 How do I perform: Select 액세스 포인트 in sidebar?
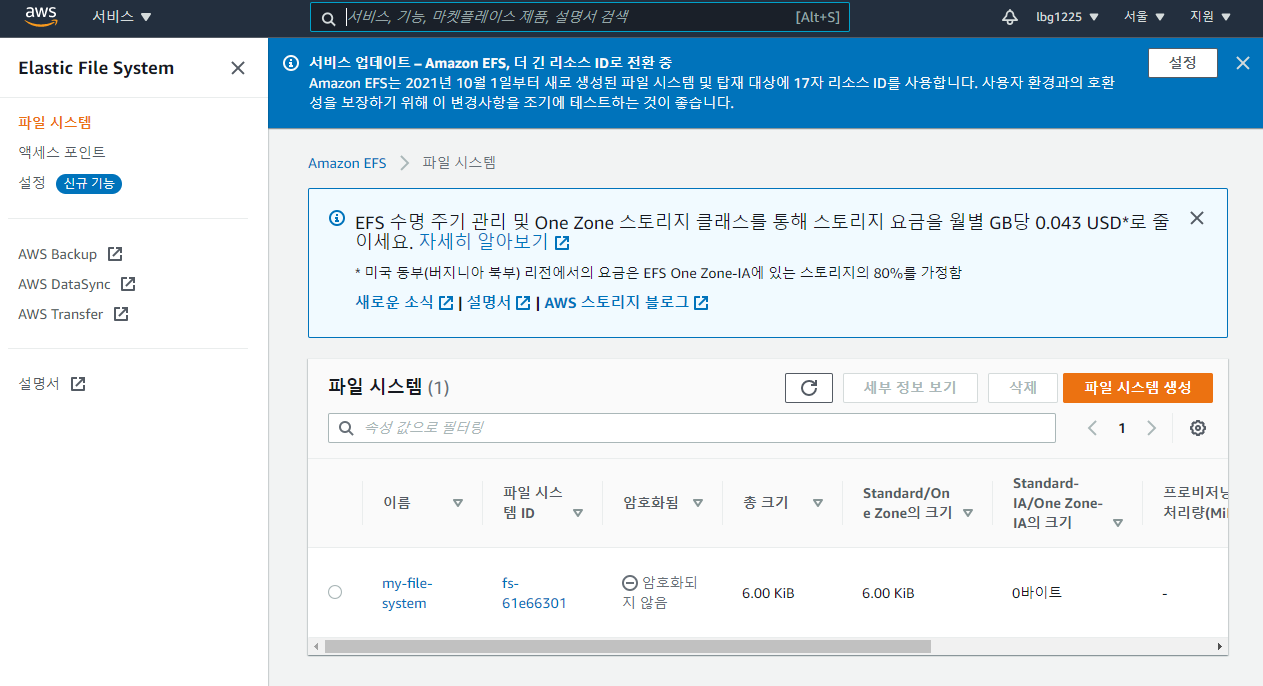point(62,152)
